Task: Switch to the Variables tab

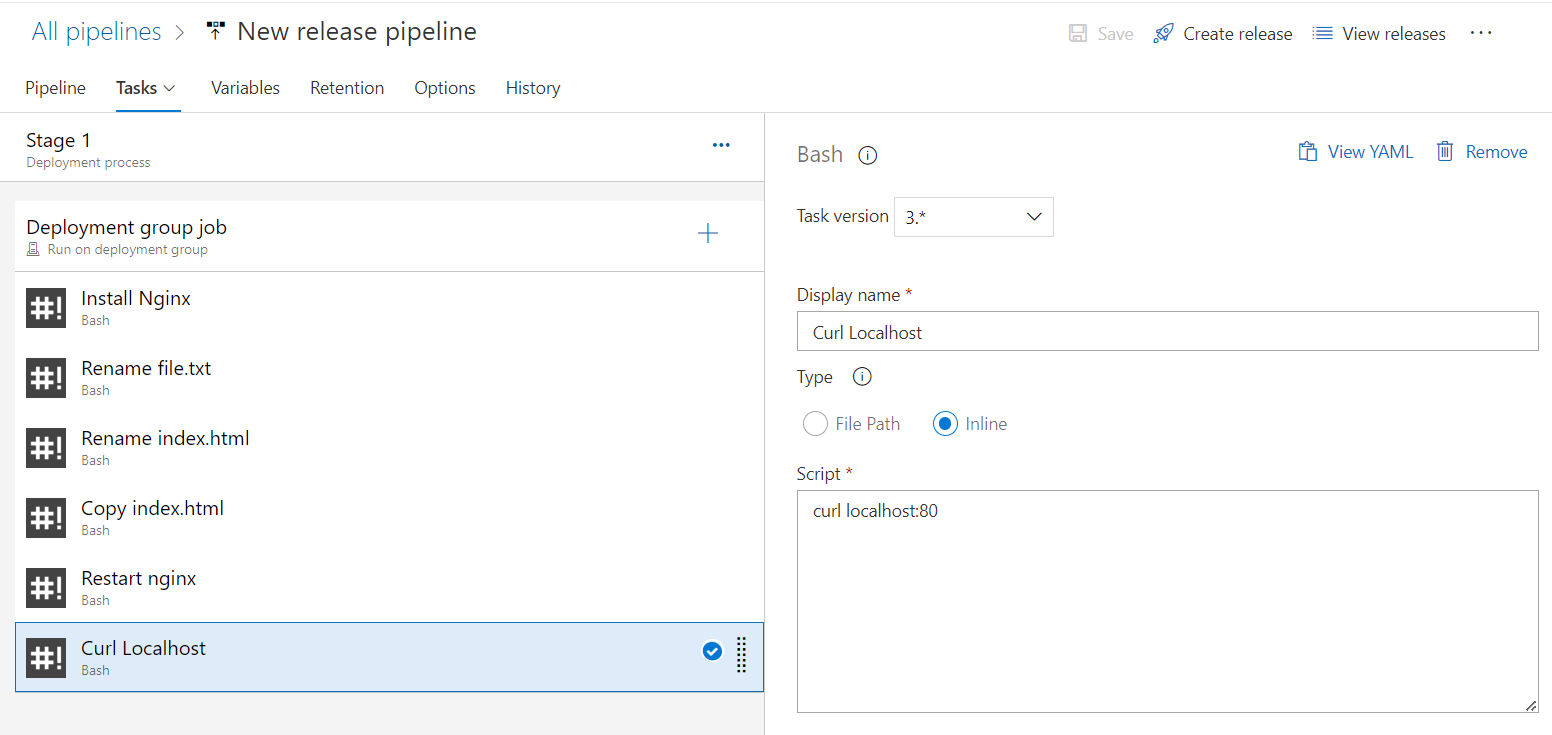Action: click(x=245, y=88)
